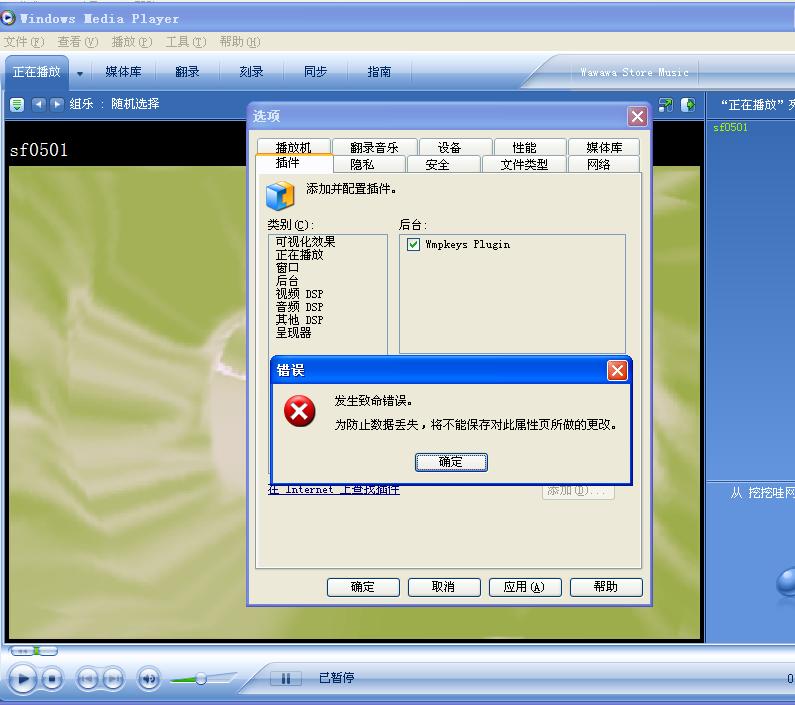Click the find plugins on Internet link
The image size is (795, 705).
coord(334,489)
